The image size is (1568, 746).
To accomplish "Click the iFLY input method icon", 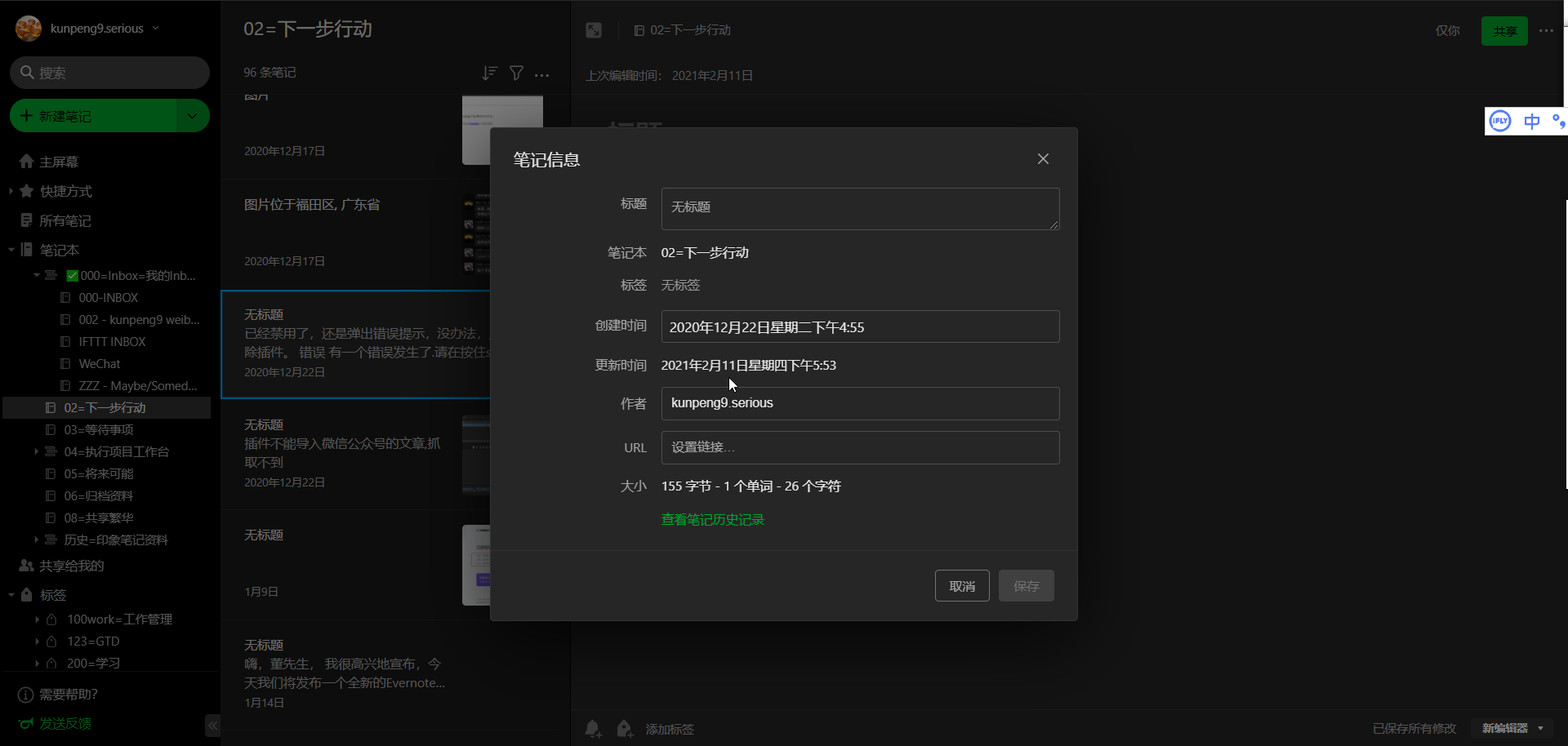I will pyautogui.click(x=1499, y=121).
